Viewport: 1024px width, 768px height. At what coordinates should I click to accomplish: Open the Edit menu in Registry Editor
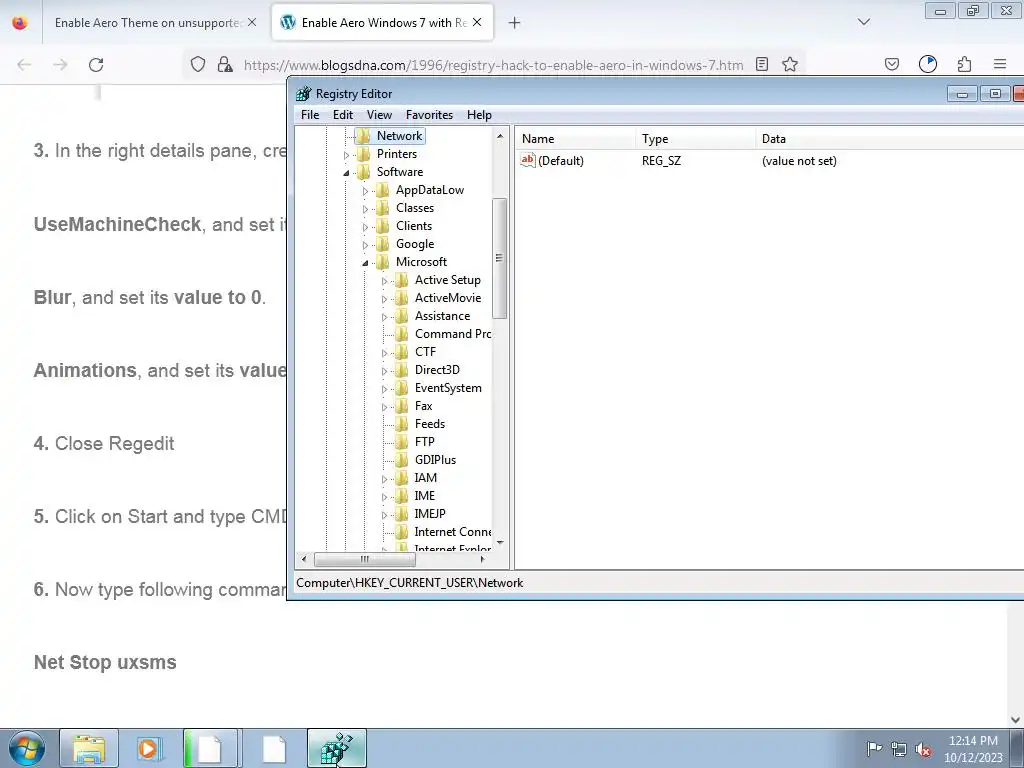coord(342,115)
